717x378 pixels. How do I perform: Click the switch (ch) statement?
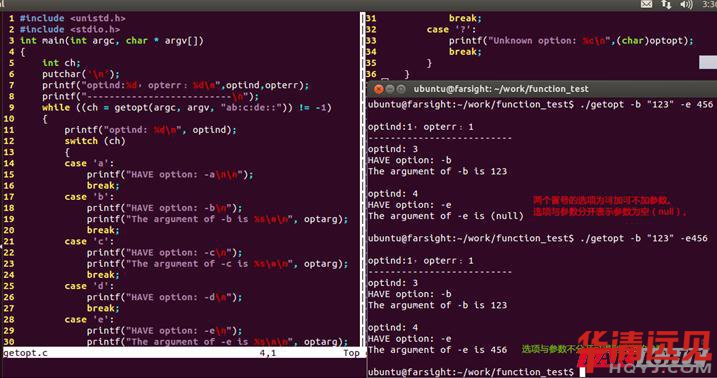tap(95, 141)
